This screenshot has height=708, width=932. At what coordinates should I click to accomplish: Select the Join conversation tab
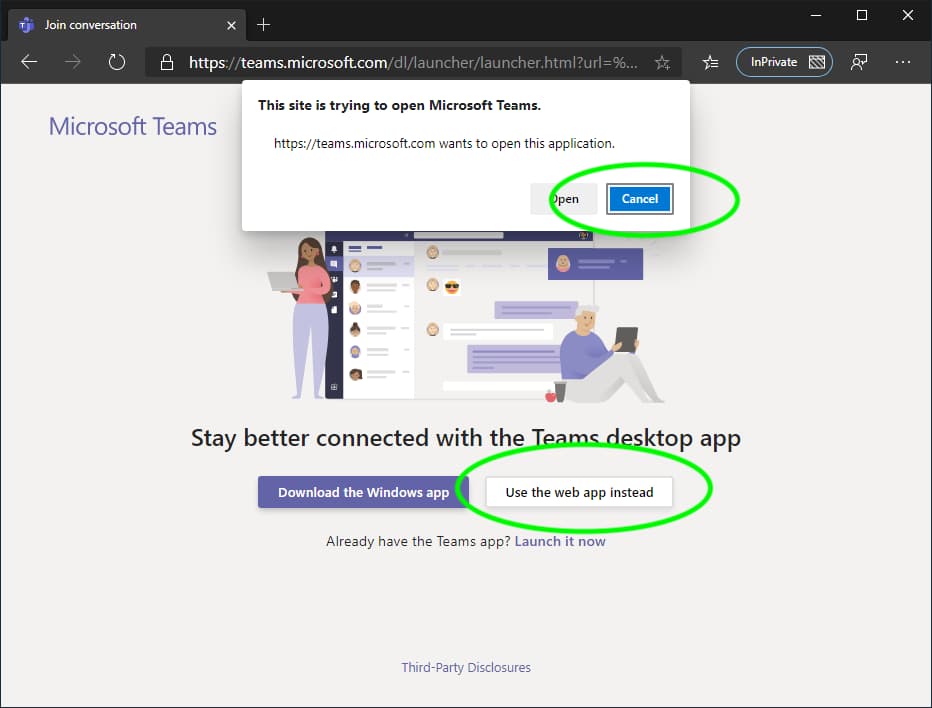click(x=110, y=24)
